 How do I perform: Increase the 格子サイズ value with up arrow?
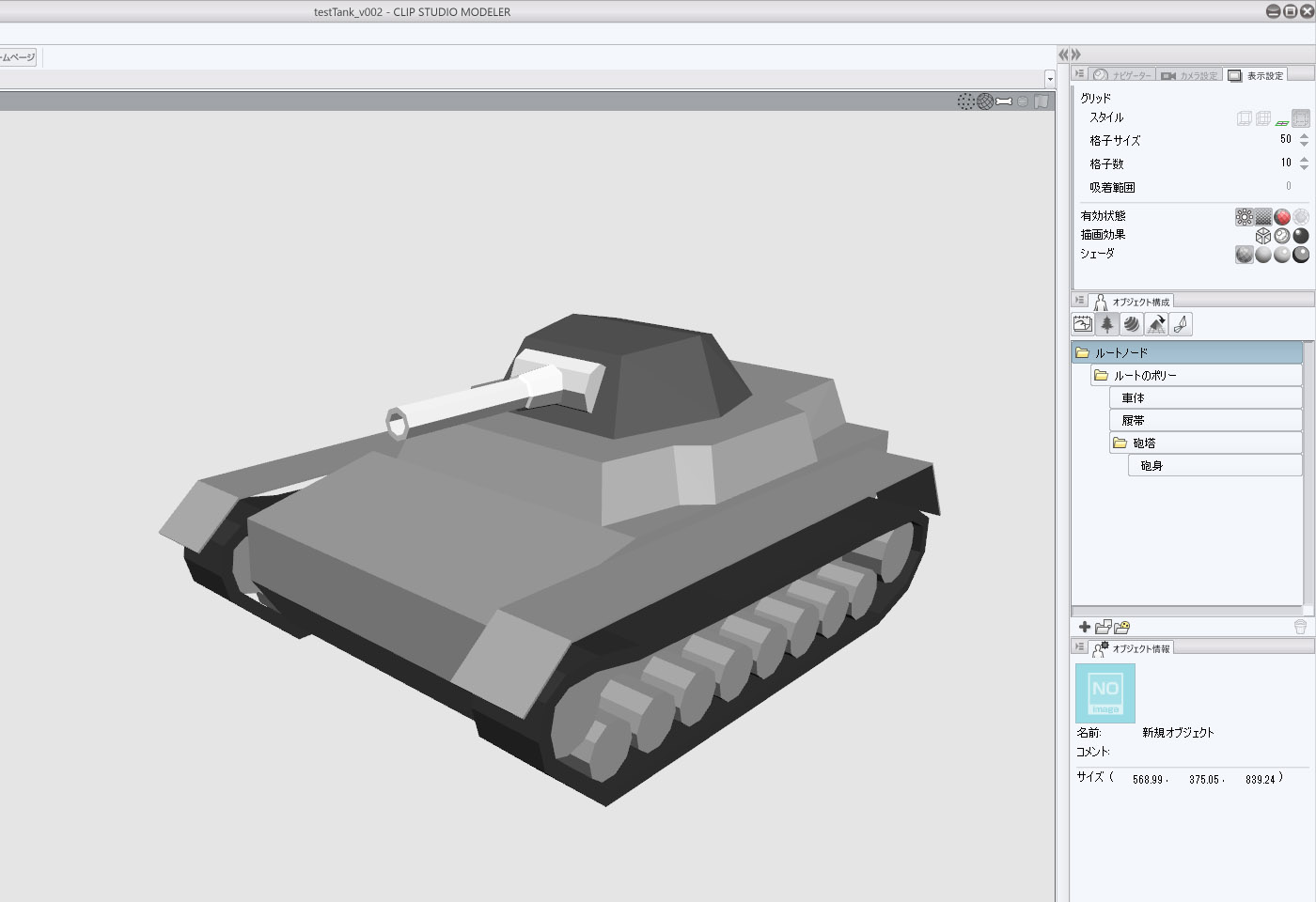click(x=1304, y=135)
